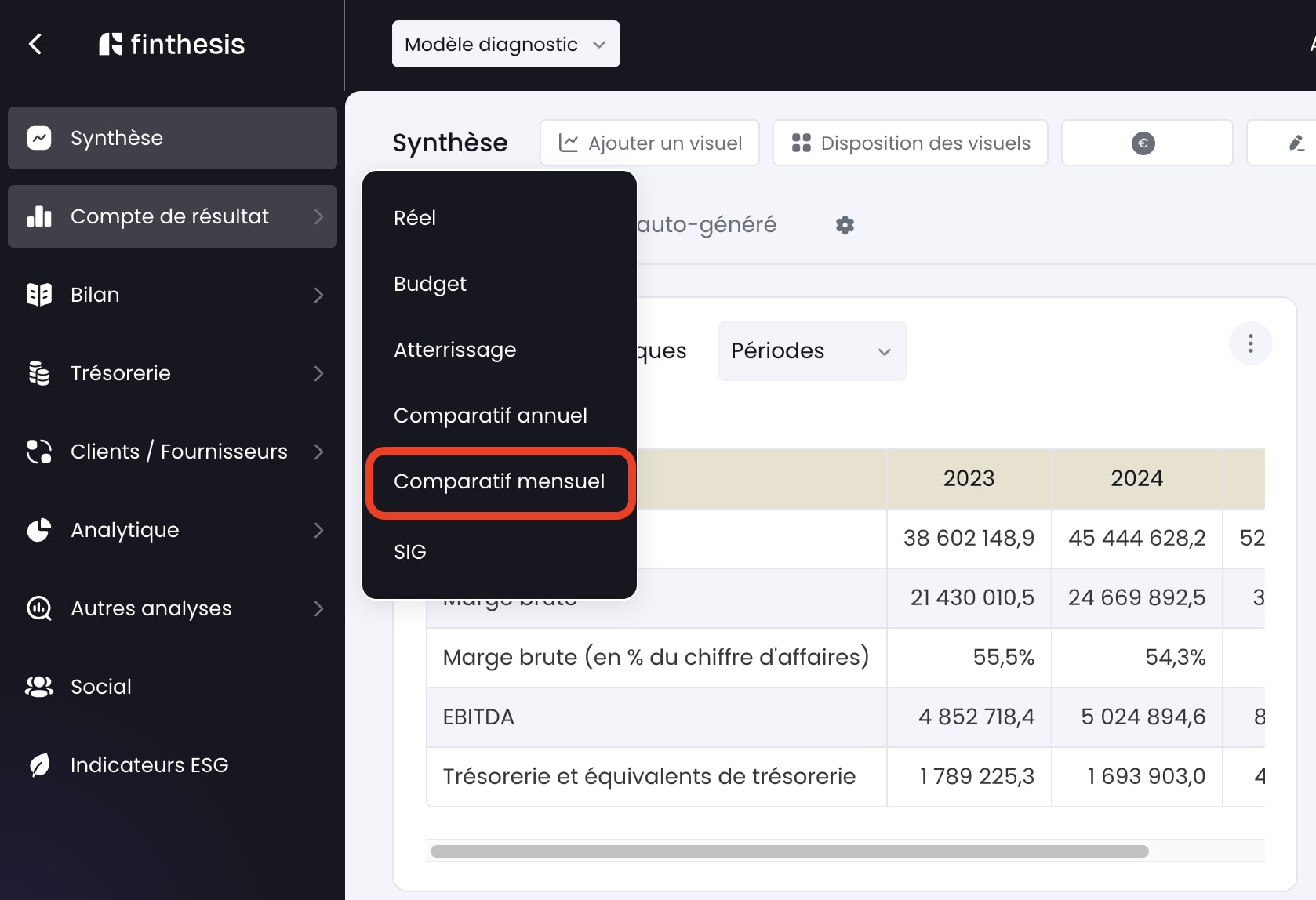Screen dimensions: 1316x900
Task: Click the Compte de résultat bar chart icon
Action: [38, 216]
